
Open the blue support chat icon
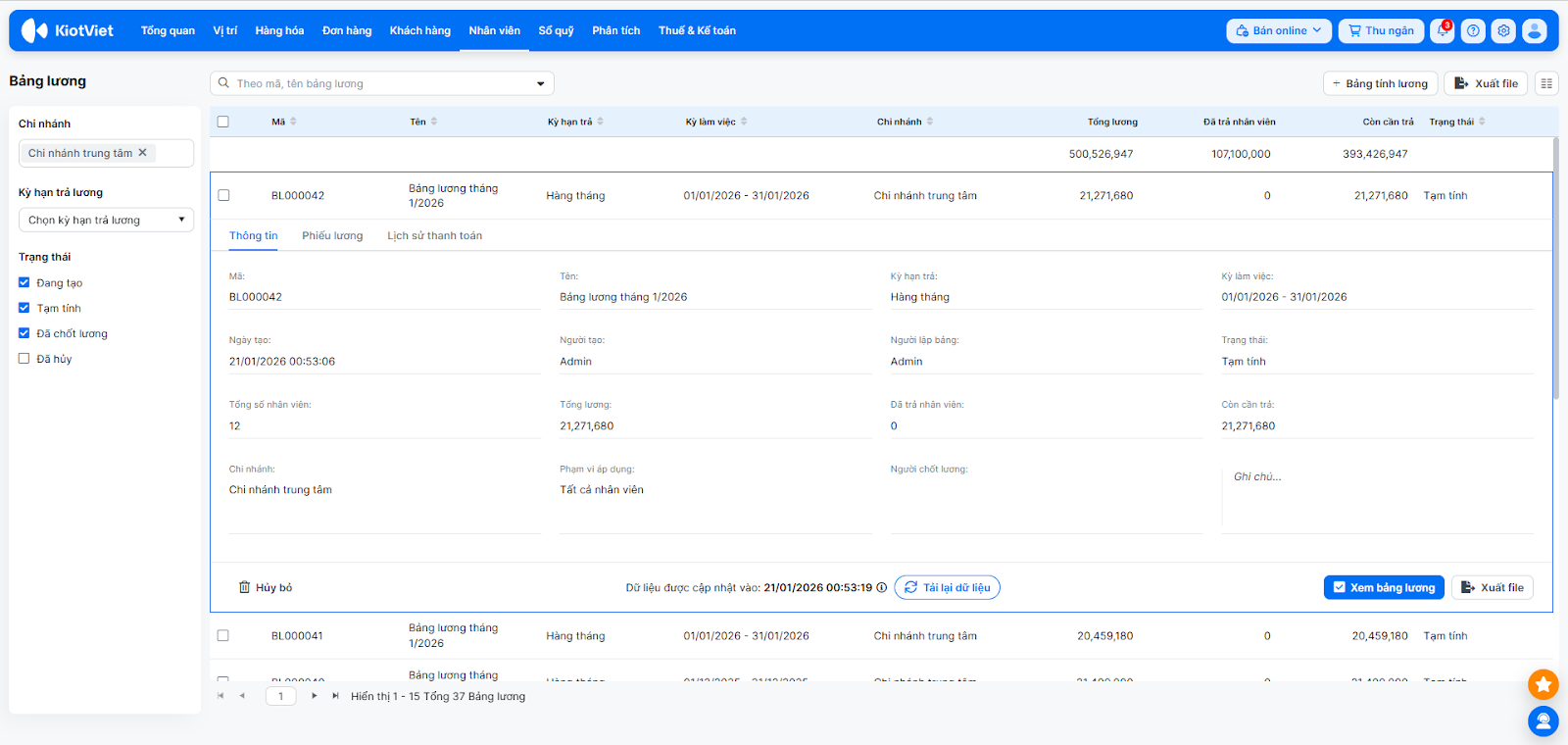click(1543, 721)
